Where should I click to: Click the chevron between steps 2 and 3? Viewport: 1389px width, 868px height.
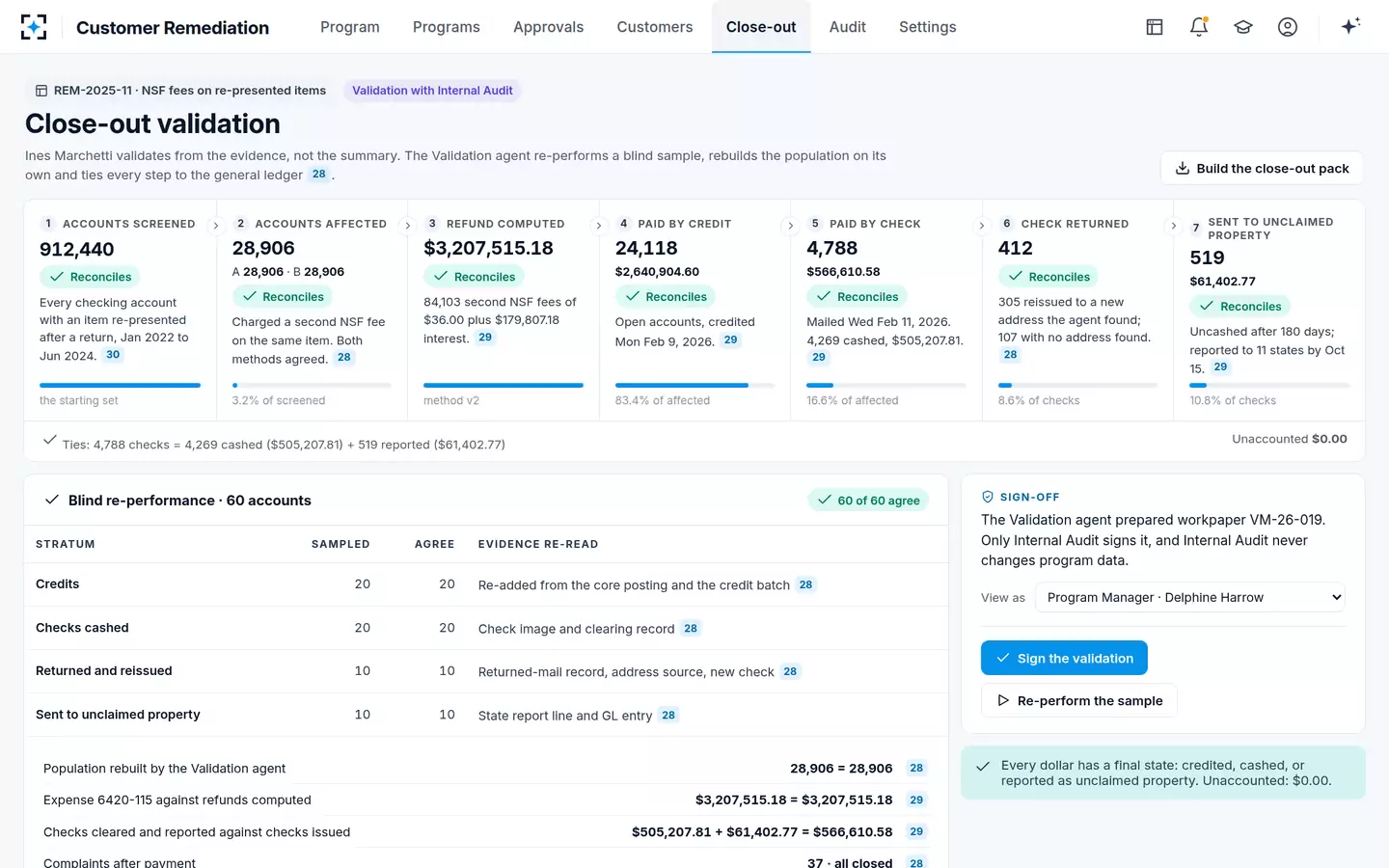[x=408, y=226]
